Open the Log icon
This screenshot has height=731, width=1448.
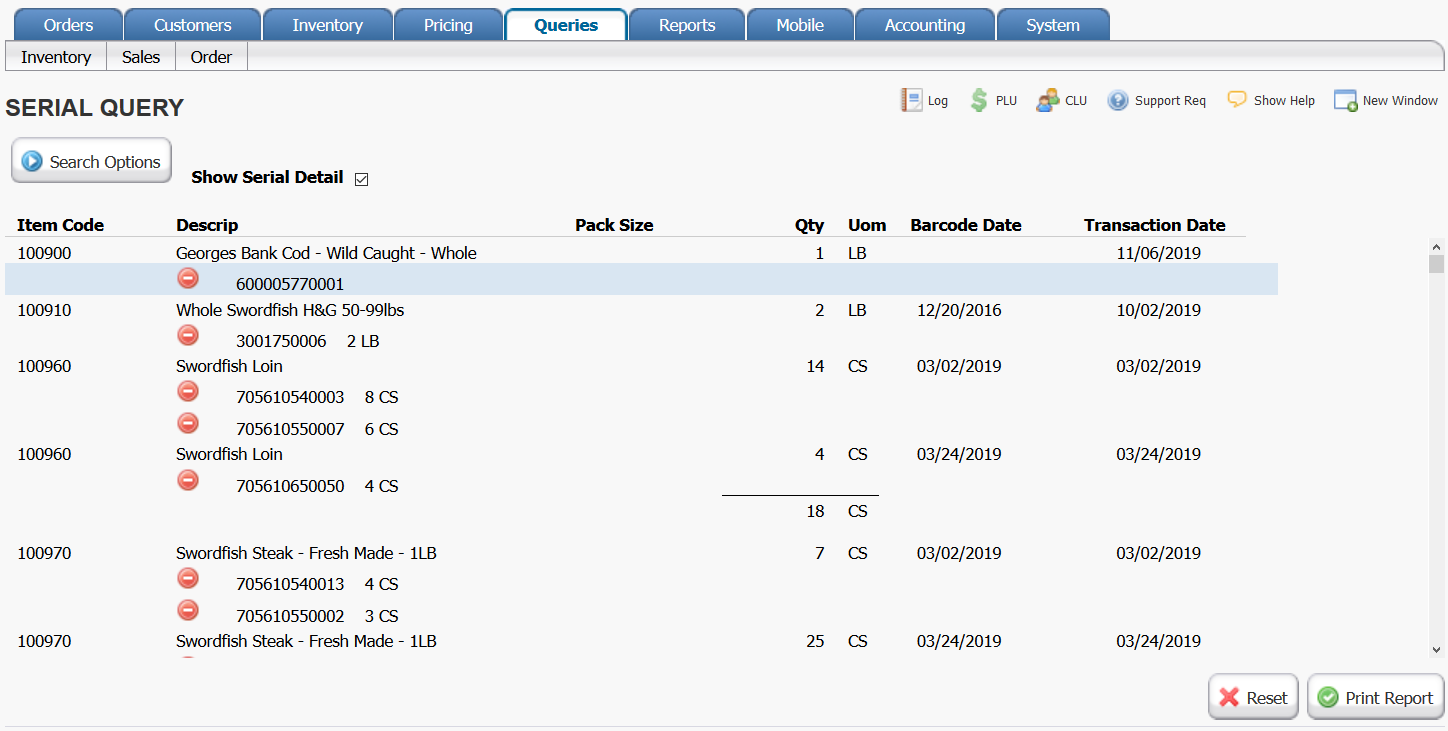point(911,100)
